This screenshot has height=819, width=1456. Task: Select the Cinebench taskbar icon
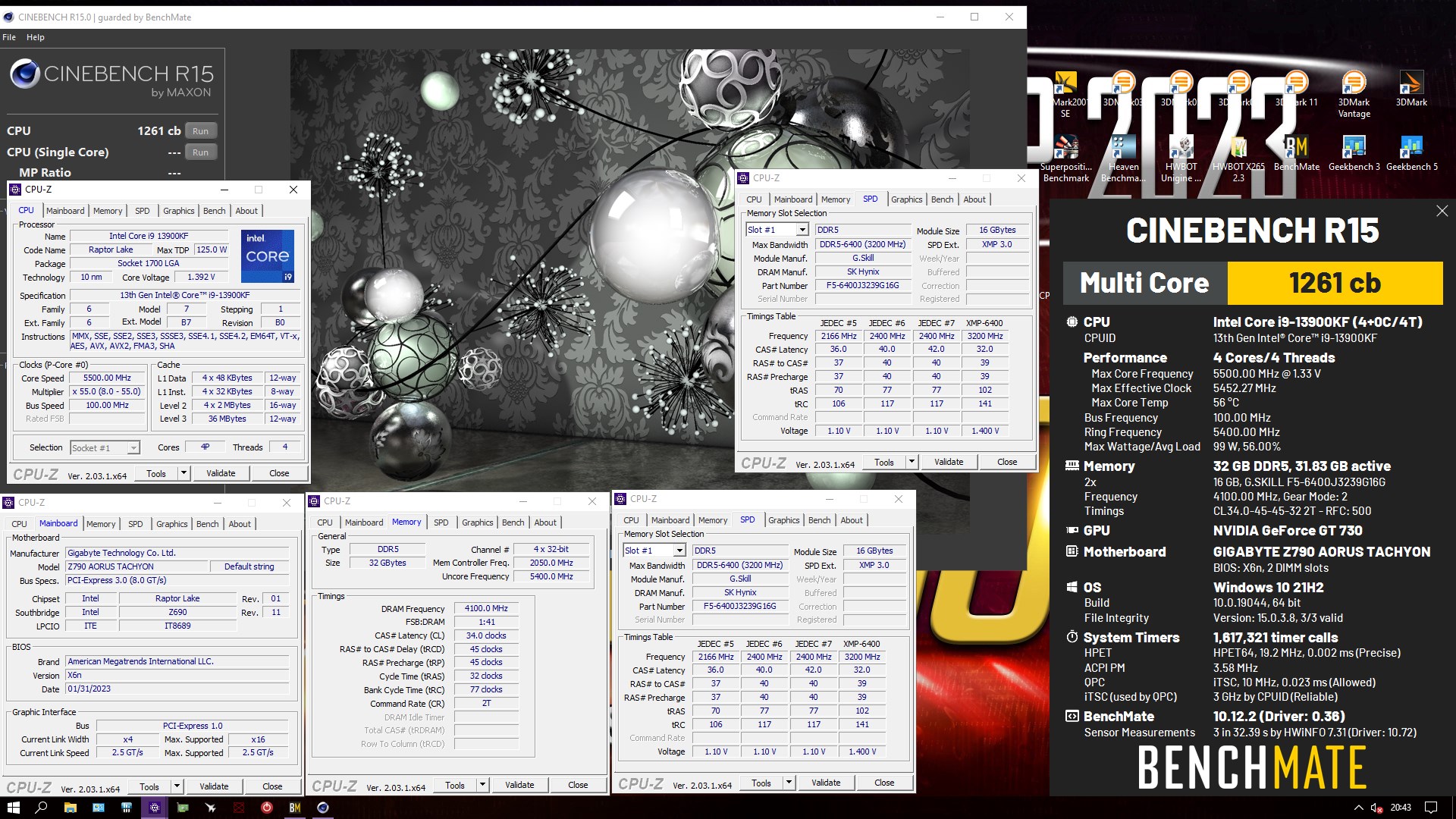click(323, 808)
